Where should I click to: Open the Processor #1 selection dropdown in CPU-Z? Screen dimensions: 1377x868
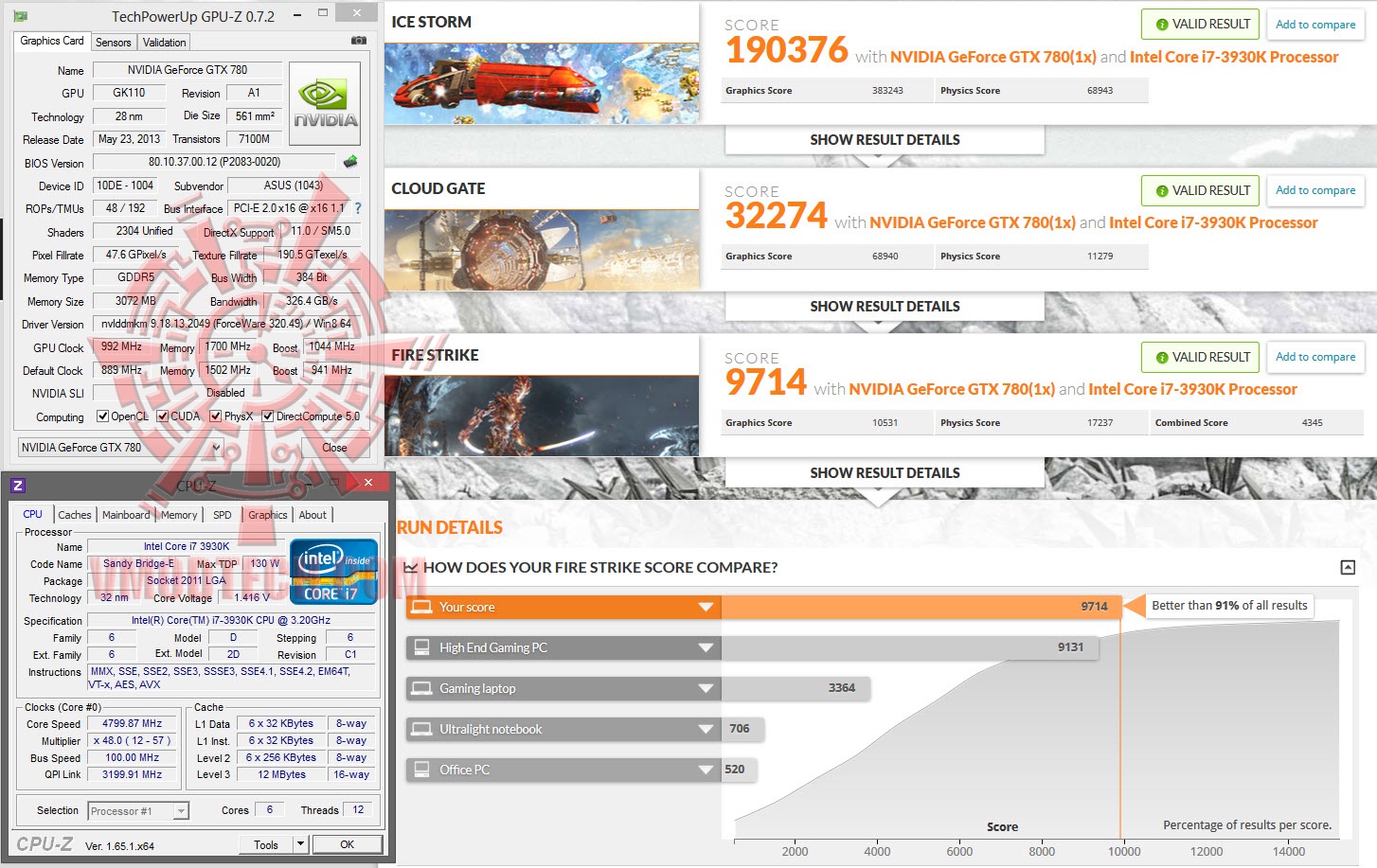tap(138, 811)
